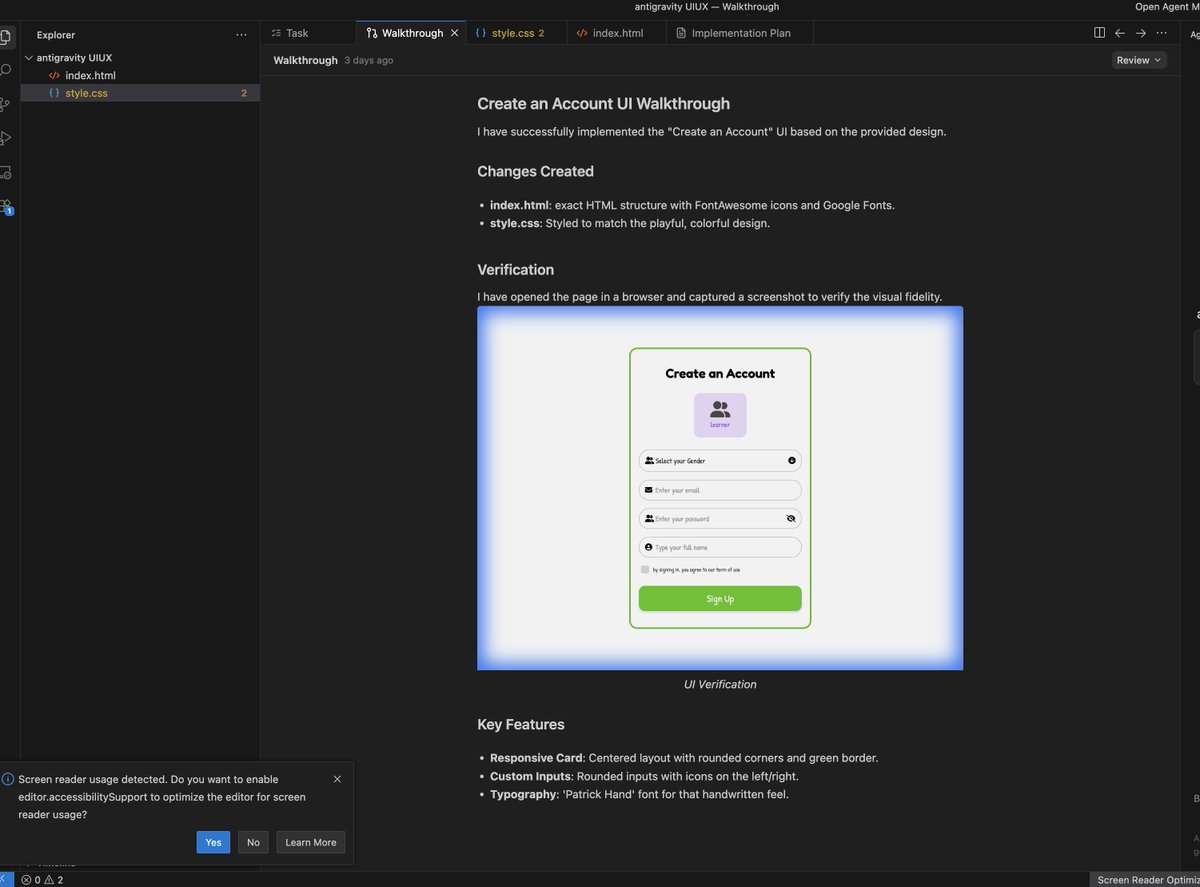The height and width of the screenshot is (887, 1200).
Task: Click the Walkthrough breadcrumb title
Action: 305,60
